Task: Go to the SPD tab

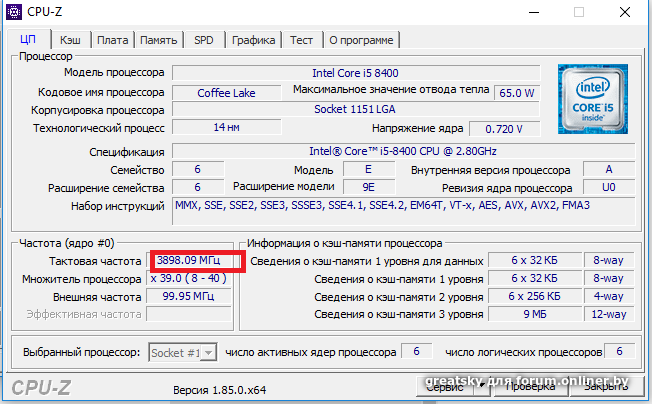Action: click(203, 40)
